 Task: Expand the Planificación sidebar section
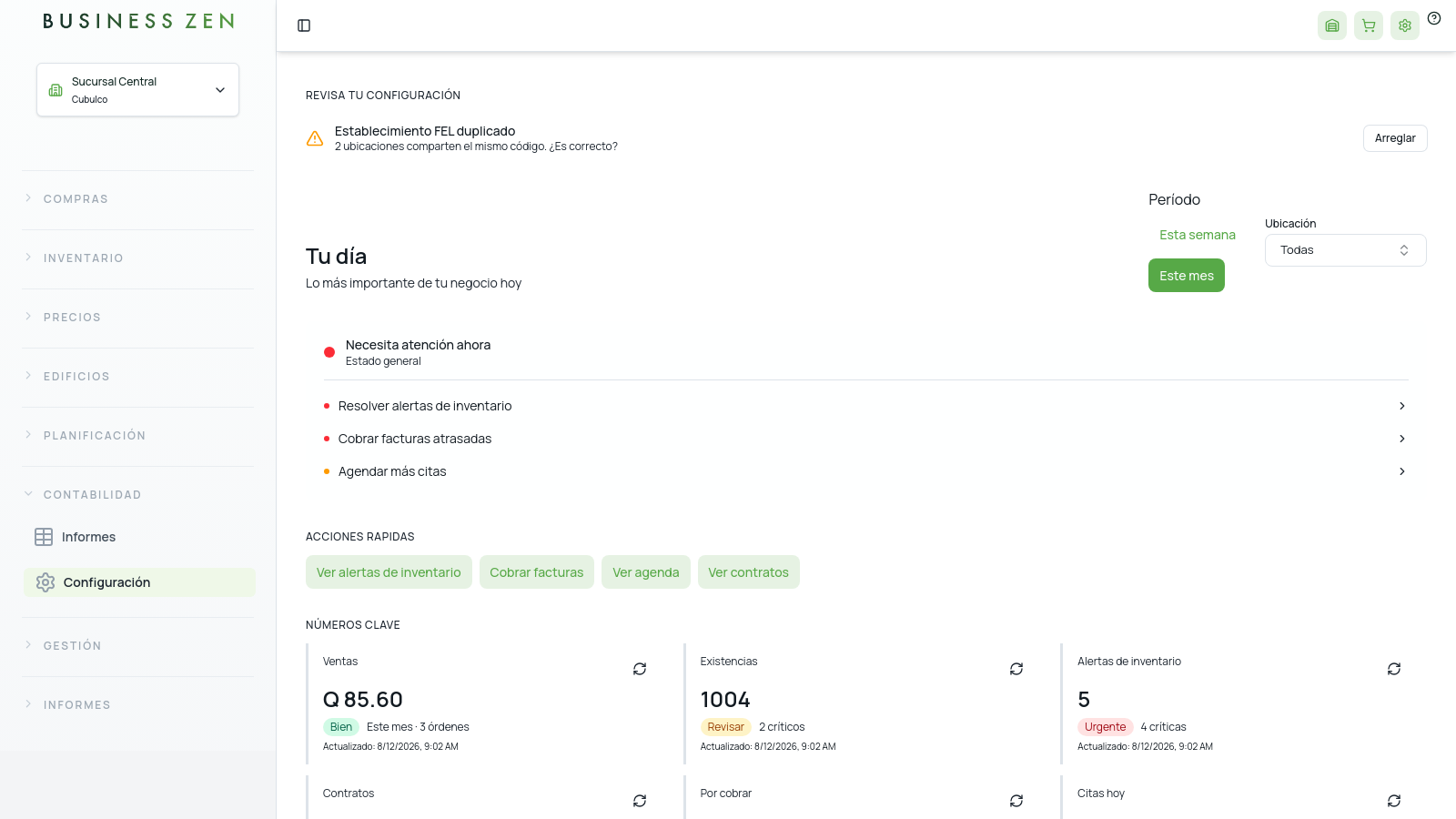138,436
